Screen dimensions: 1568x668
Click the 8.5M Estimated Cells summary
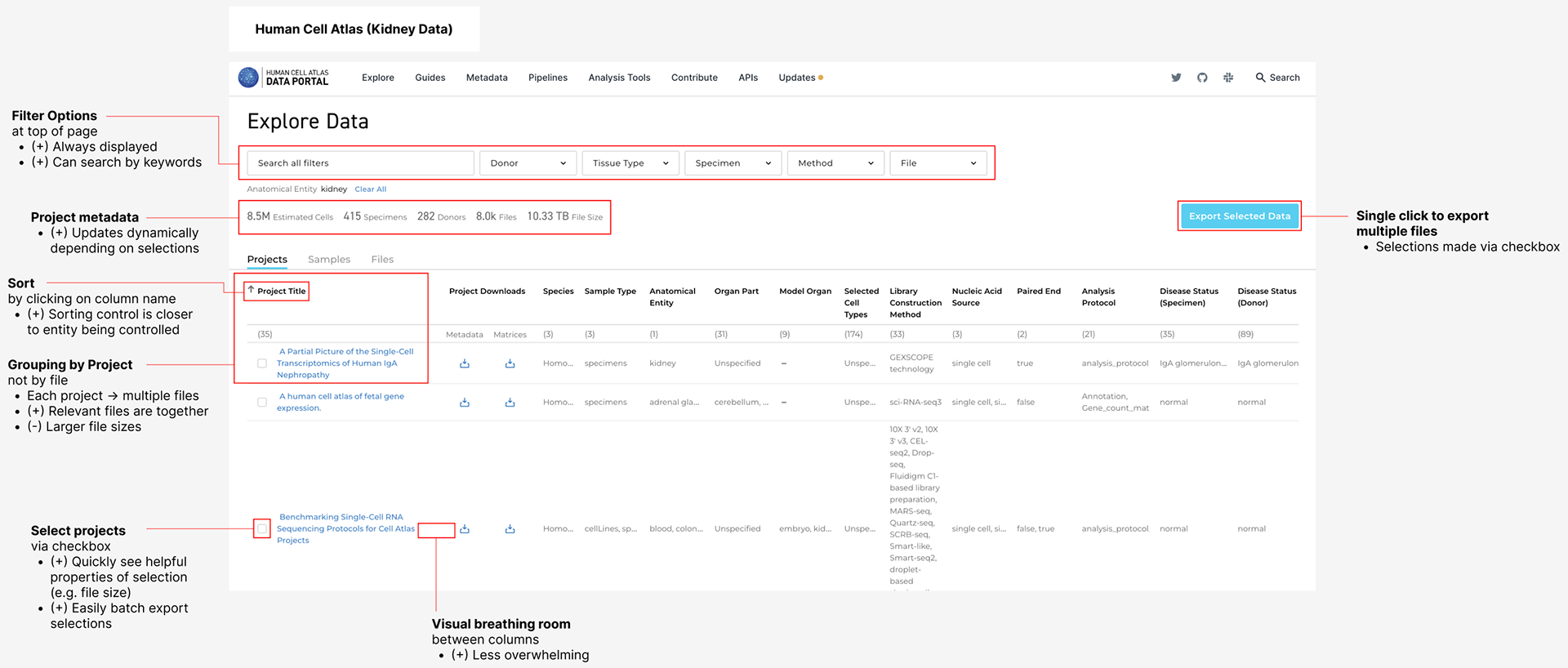(x=290, y=216)
